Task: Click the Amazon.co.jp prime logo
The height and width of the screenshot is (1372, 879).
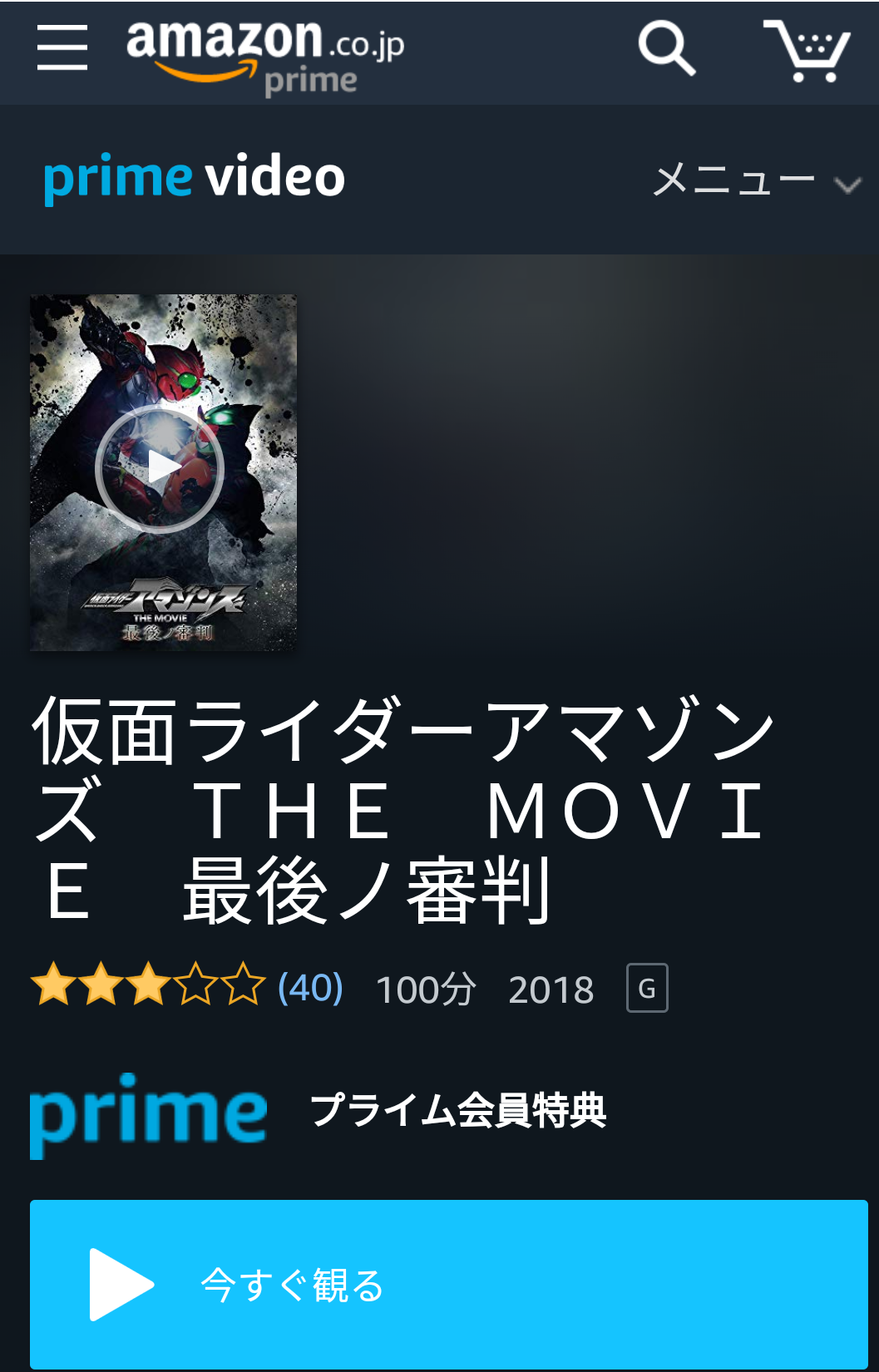Action: pyautogui.click(x=265, y=55)
